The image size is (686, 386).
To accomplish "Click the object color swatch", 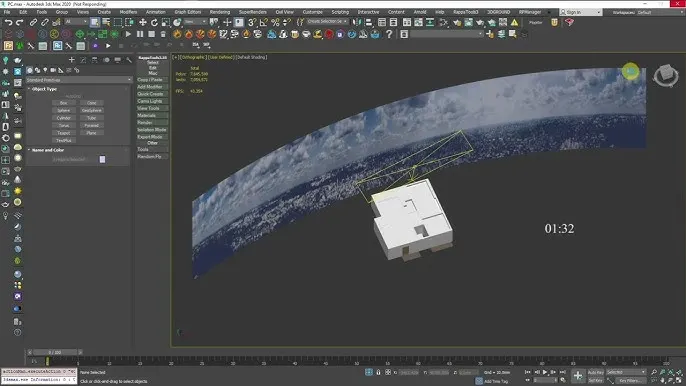I will point(102,159).
